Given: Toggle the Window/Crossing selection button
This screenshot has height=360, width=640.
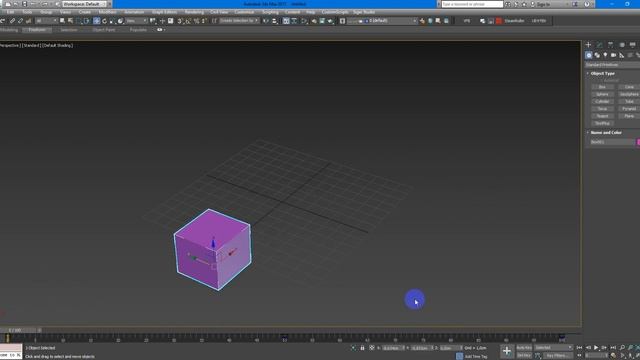Looking at the screenshot, I should click(87, 21).
